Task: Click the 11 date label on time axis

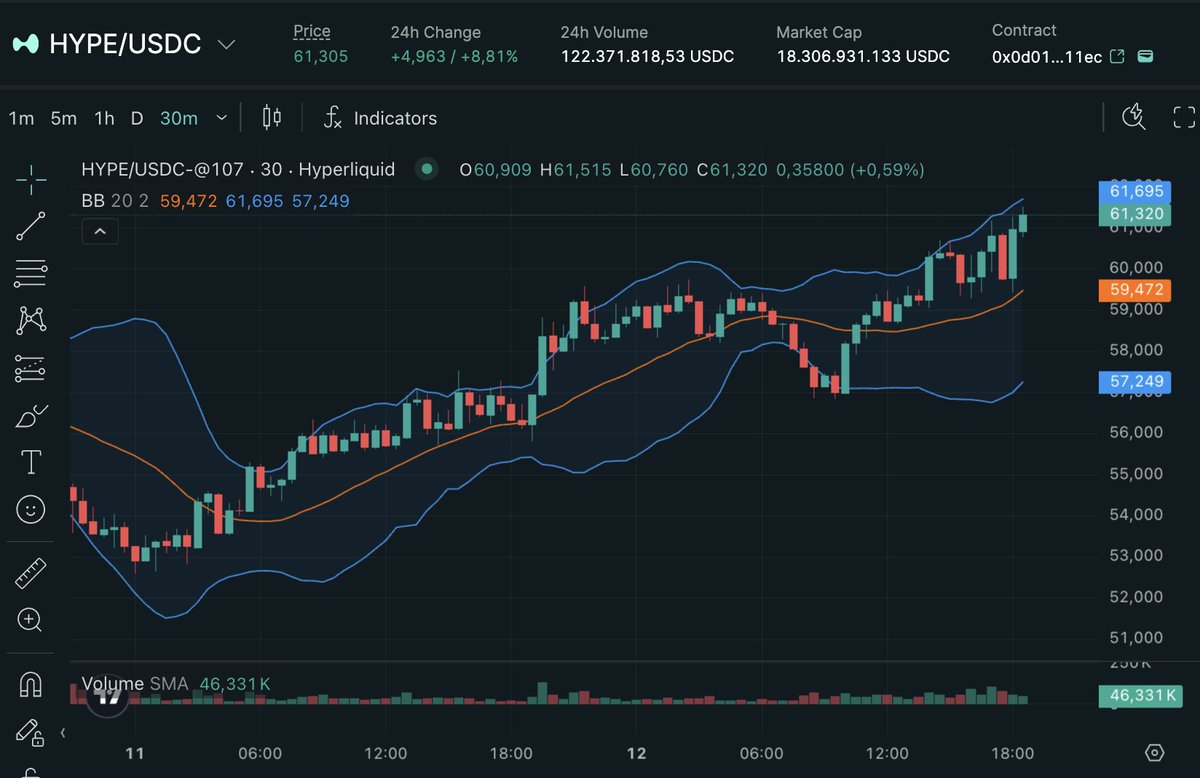Action: 136,753
